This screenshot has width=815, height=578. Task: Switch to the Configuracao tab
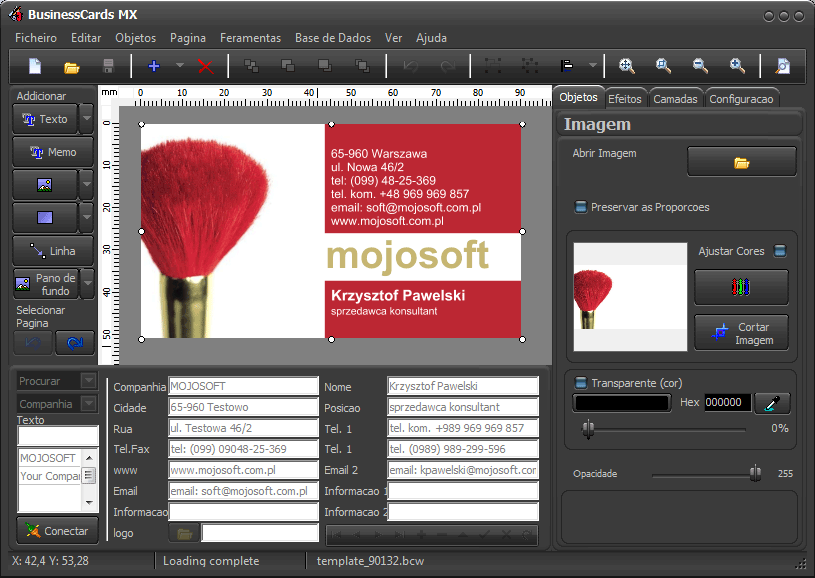pos(741,99)
